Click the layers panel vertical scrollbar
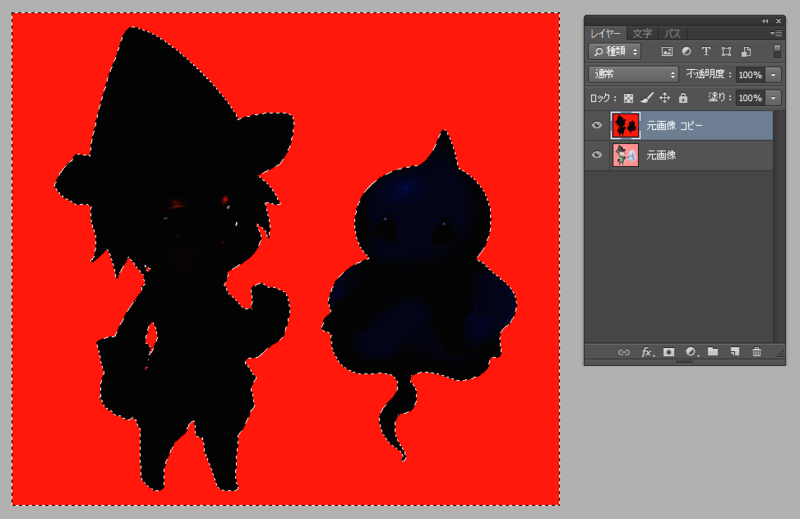Screen dimensions: 800x519 (x=779, y=226)
